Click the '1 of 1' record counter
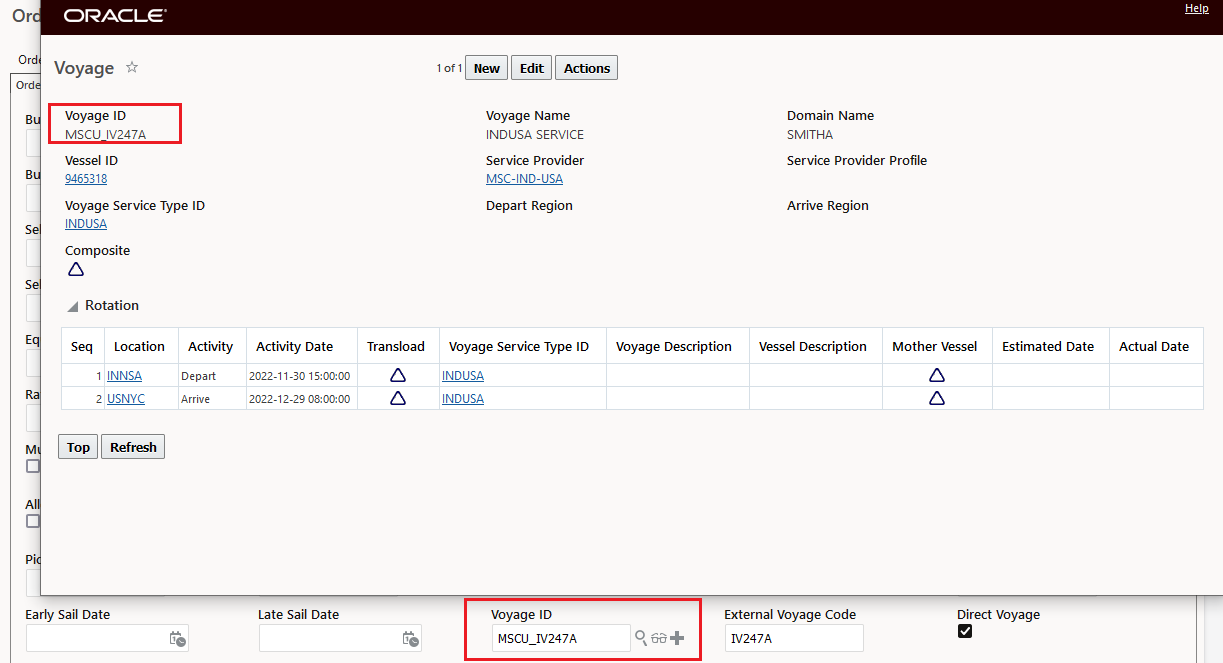The width and height of the screenshot is (1223, 663). click(449, 68)
